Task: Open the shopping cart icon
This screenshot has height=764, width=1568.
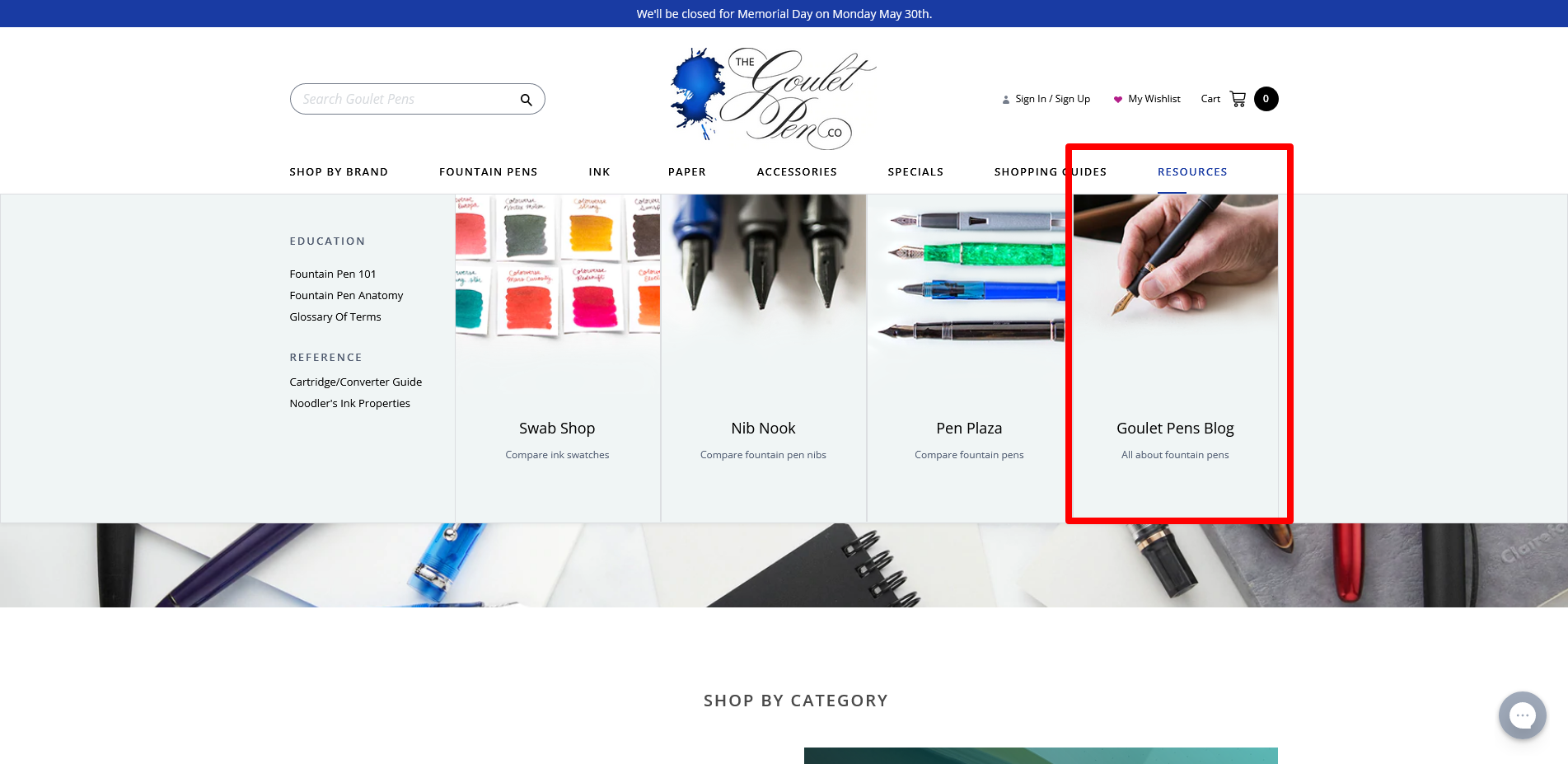Action: click(1238, 99)
